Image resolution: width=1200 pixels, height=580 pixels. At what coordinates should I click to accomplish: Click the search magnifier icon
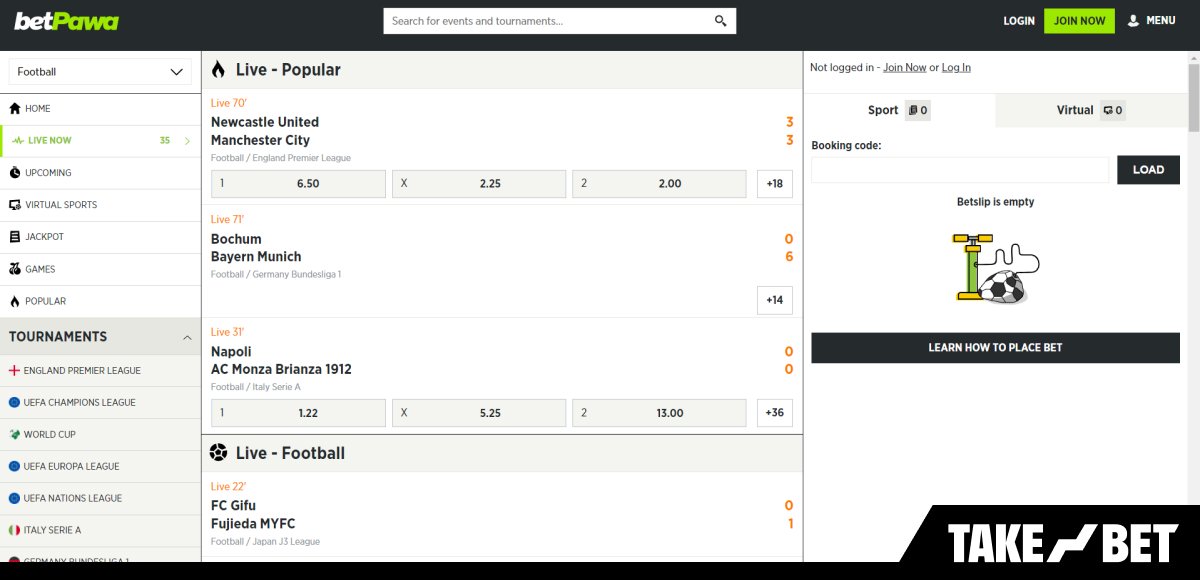721,21
